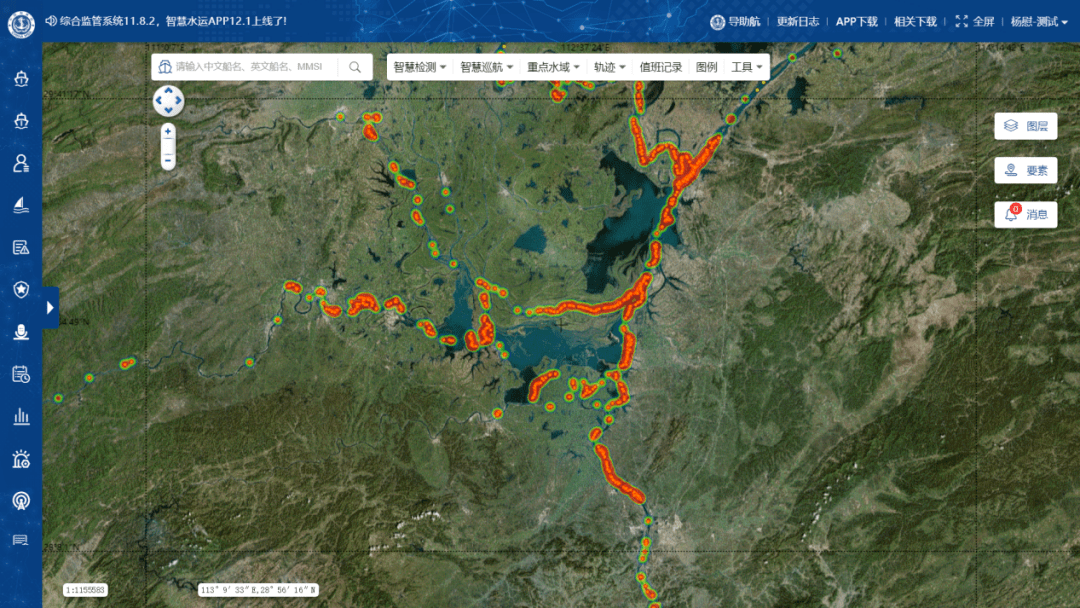Open the microphone sidebar icon

pyautogui.click(x=21, y=332)
